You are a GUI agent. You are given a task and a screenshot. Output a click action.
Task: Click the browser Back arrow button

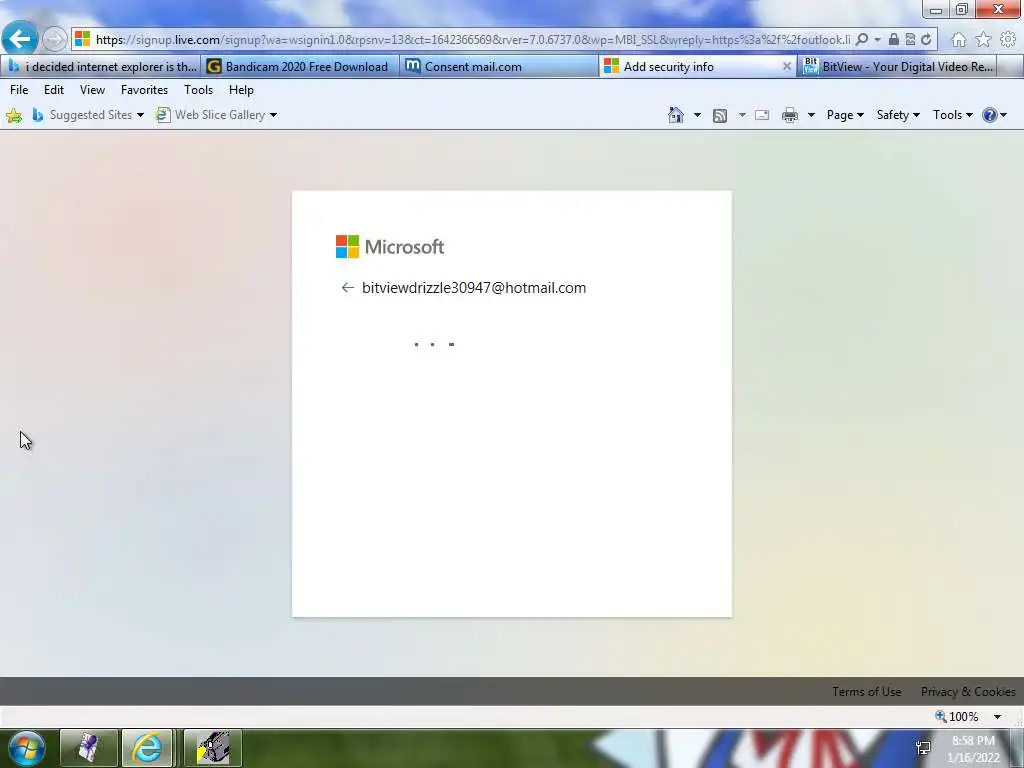click(20, 39)
